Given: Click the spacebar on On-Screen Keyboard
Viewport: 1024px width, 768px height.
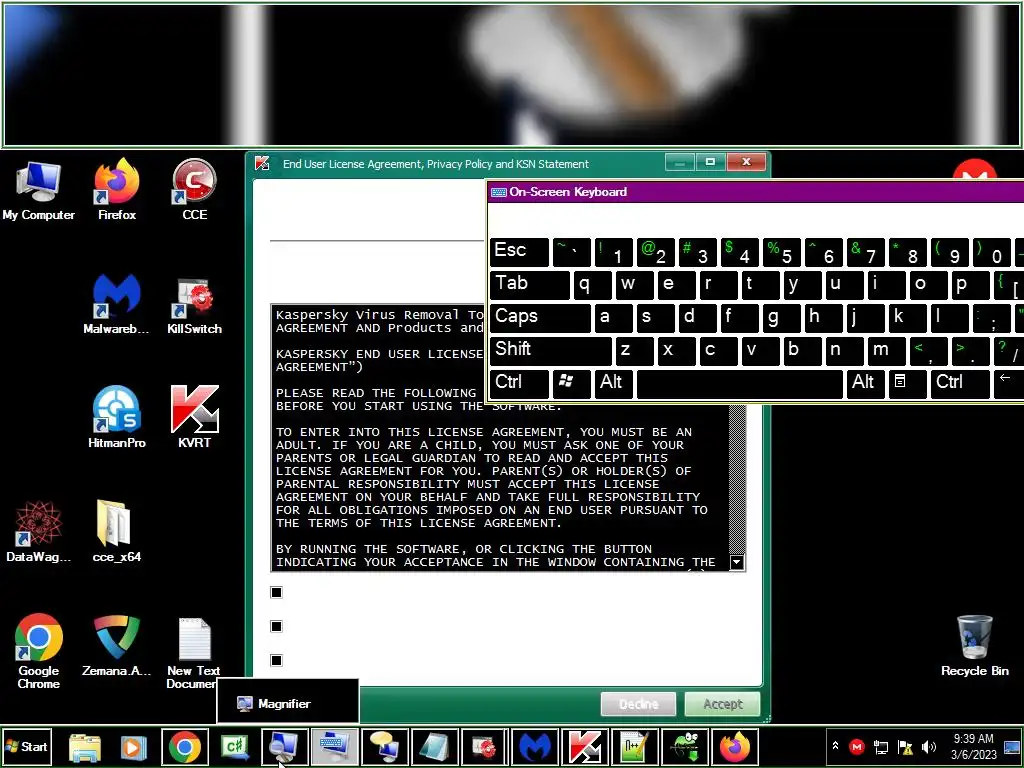Looking at the screenshot, I should pos(739,383).
